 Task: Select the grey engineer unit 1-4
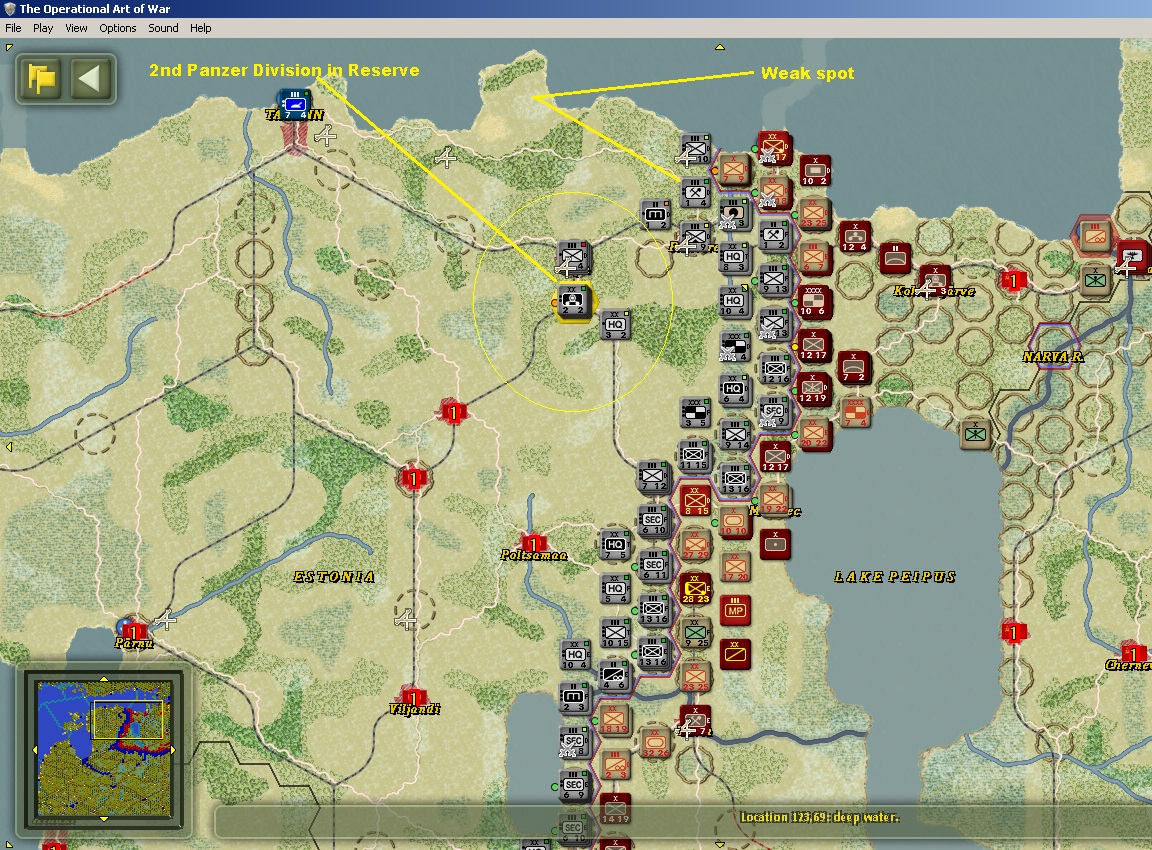point(694,192)
